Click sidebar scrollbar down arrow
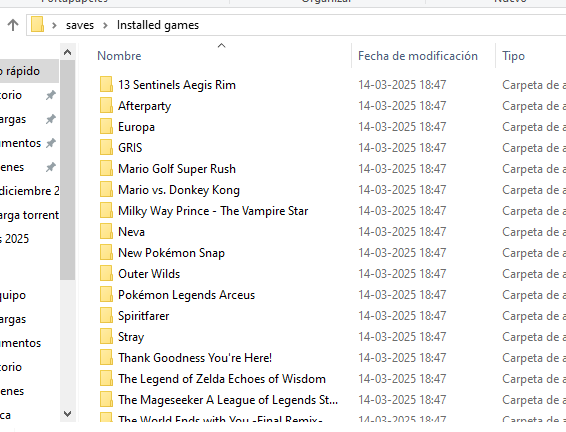Screen dimensions: 566x432 pos(68,414)
